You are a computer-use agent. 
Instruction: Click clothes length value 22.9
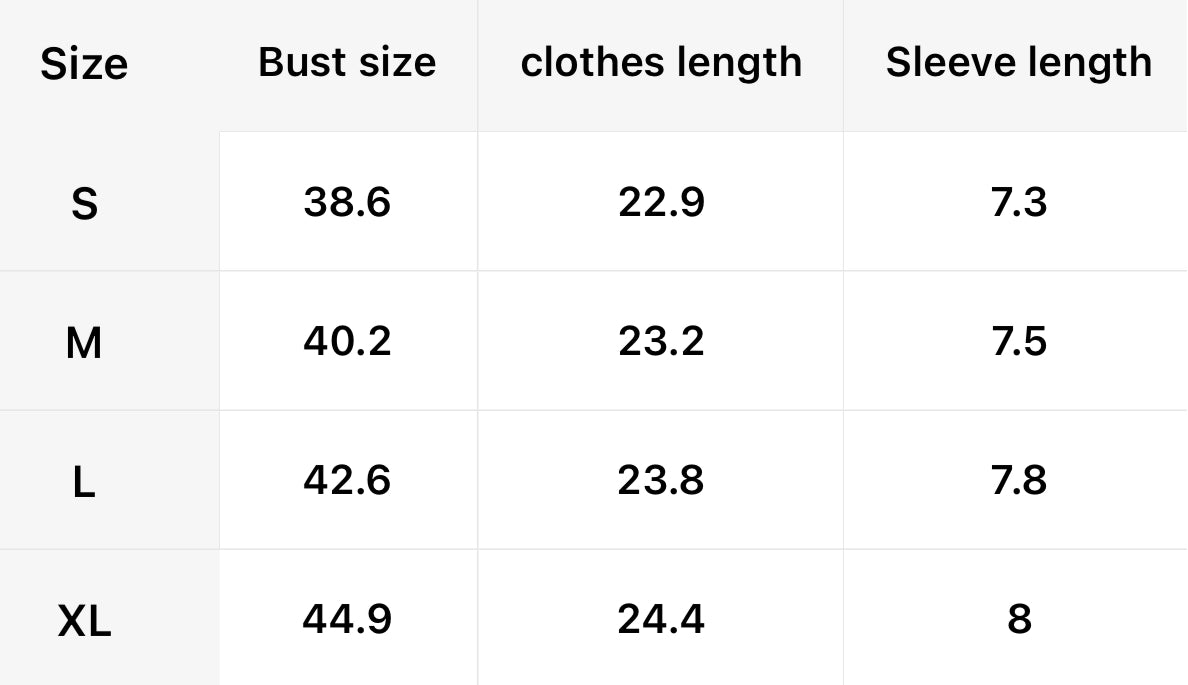pos(661,203)
